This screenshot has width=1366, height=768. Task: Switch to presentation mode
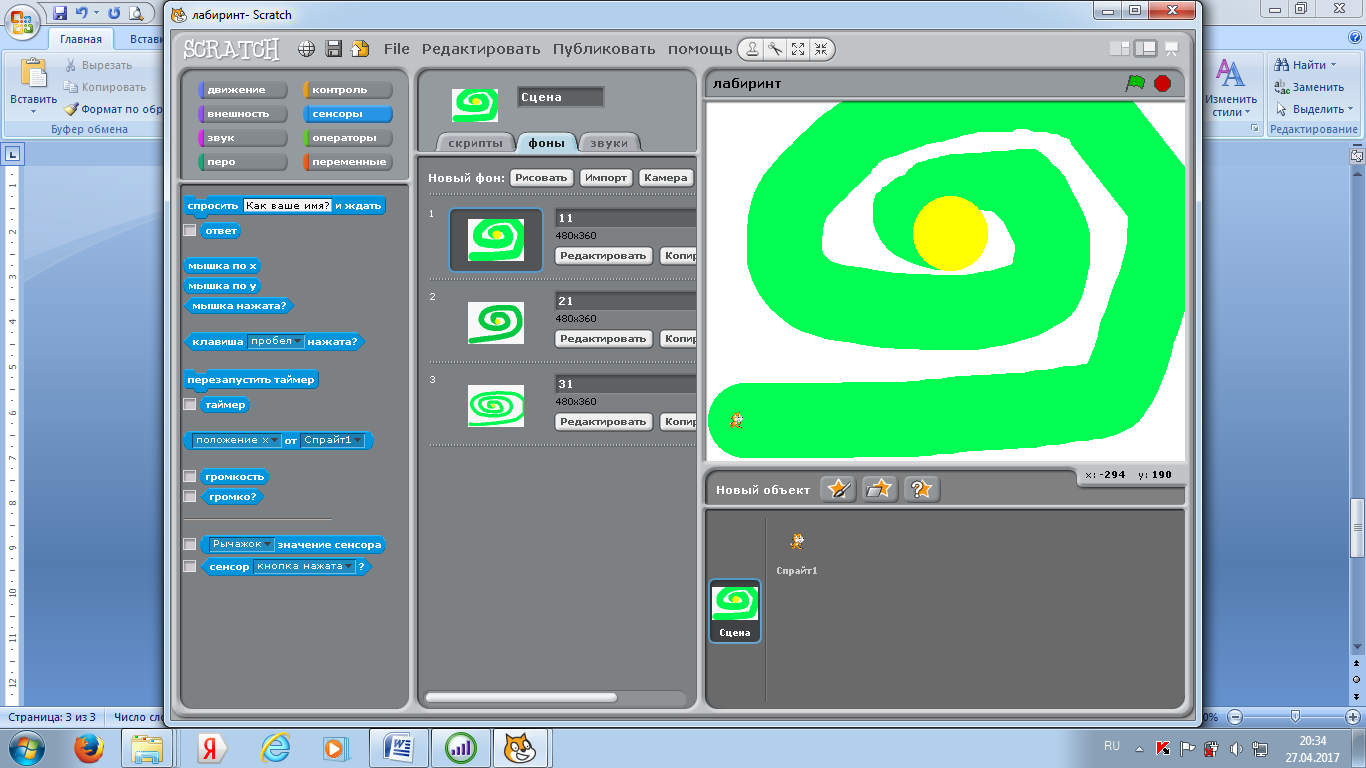pos(1171,48)
